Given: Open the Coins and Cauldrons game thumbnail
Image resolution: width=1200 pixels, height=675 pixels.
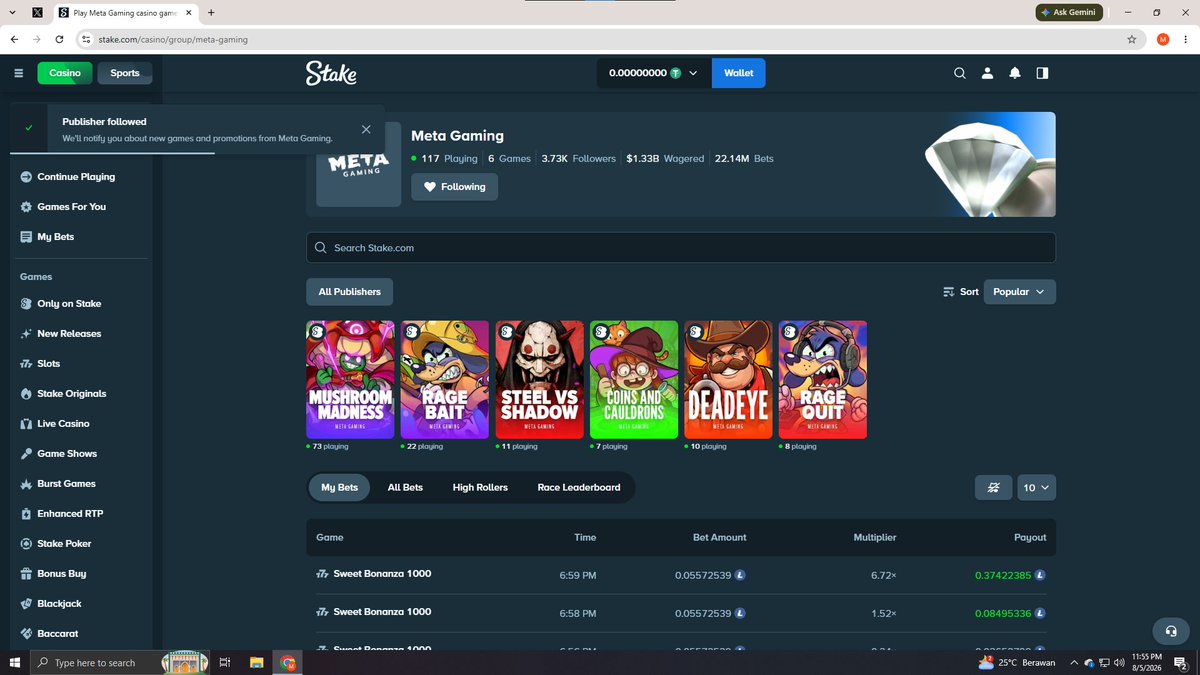Looking at the screenshot, I should click(634, 380).
